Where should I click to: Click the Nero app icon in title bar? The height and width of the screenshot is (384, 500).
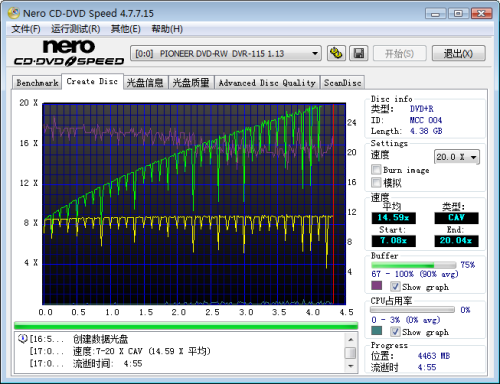click(x=14, y=13)
